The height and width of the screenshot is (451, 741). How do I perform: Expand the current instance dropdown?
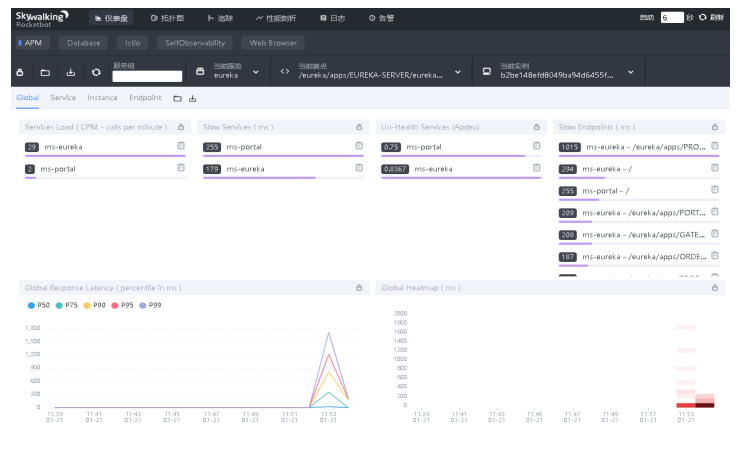tap(630, 72)
